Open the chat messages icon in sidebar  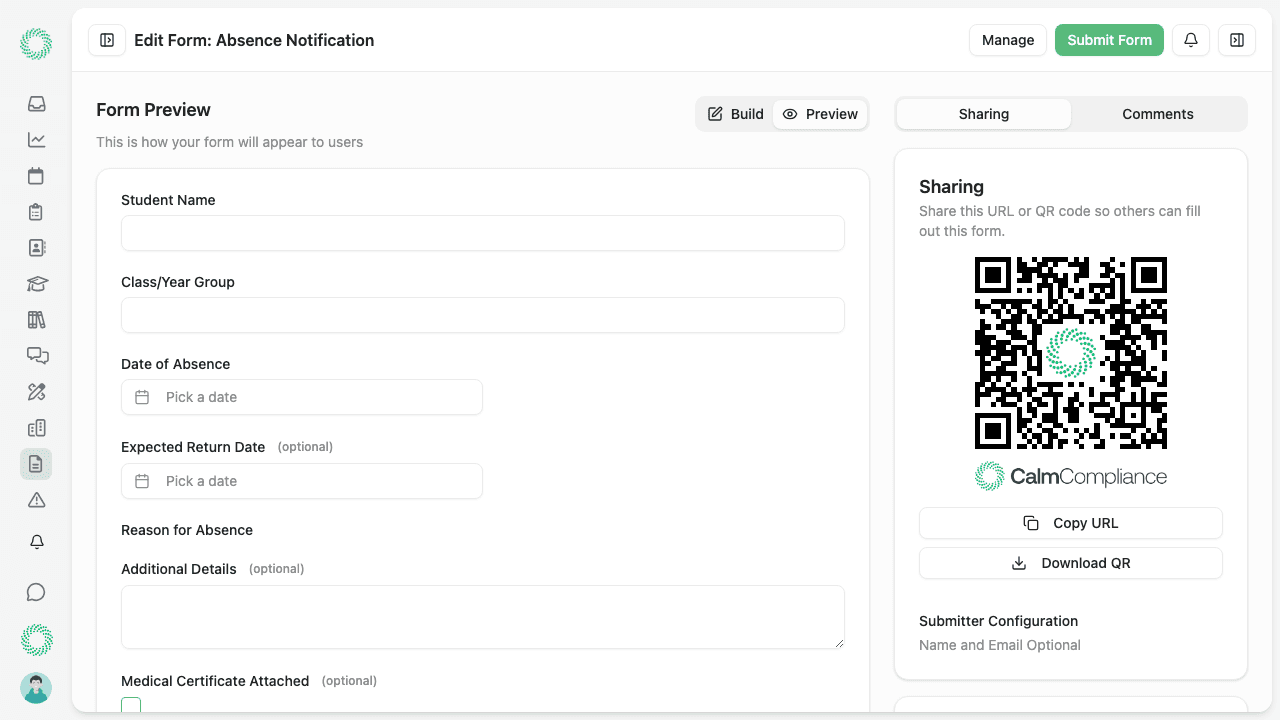pos(35,355)
